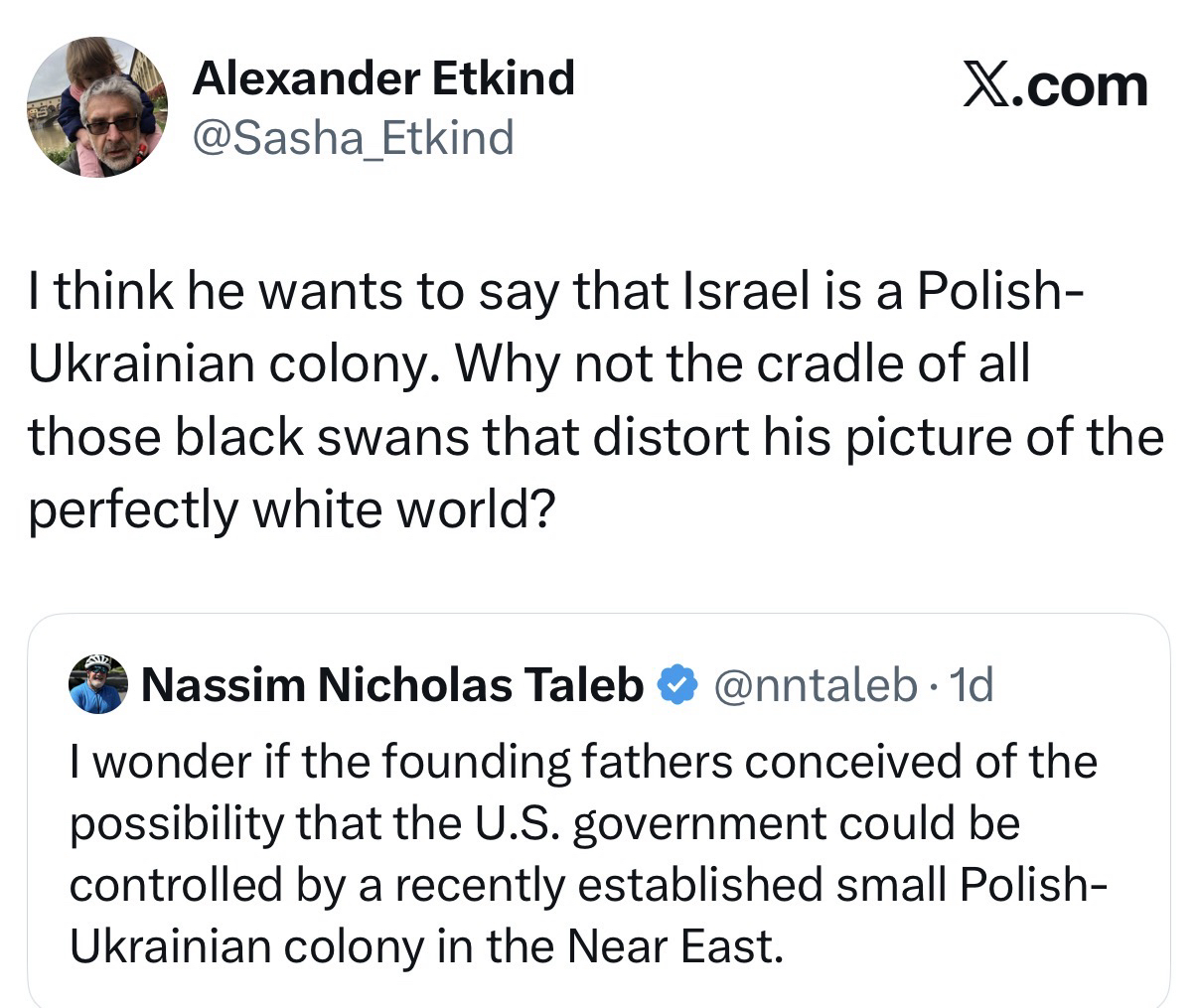Click the Alexander Etkind display name

(x=382, y=77)
